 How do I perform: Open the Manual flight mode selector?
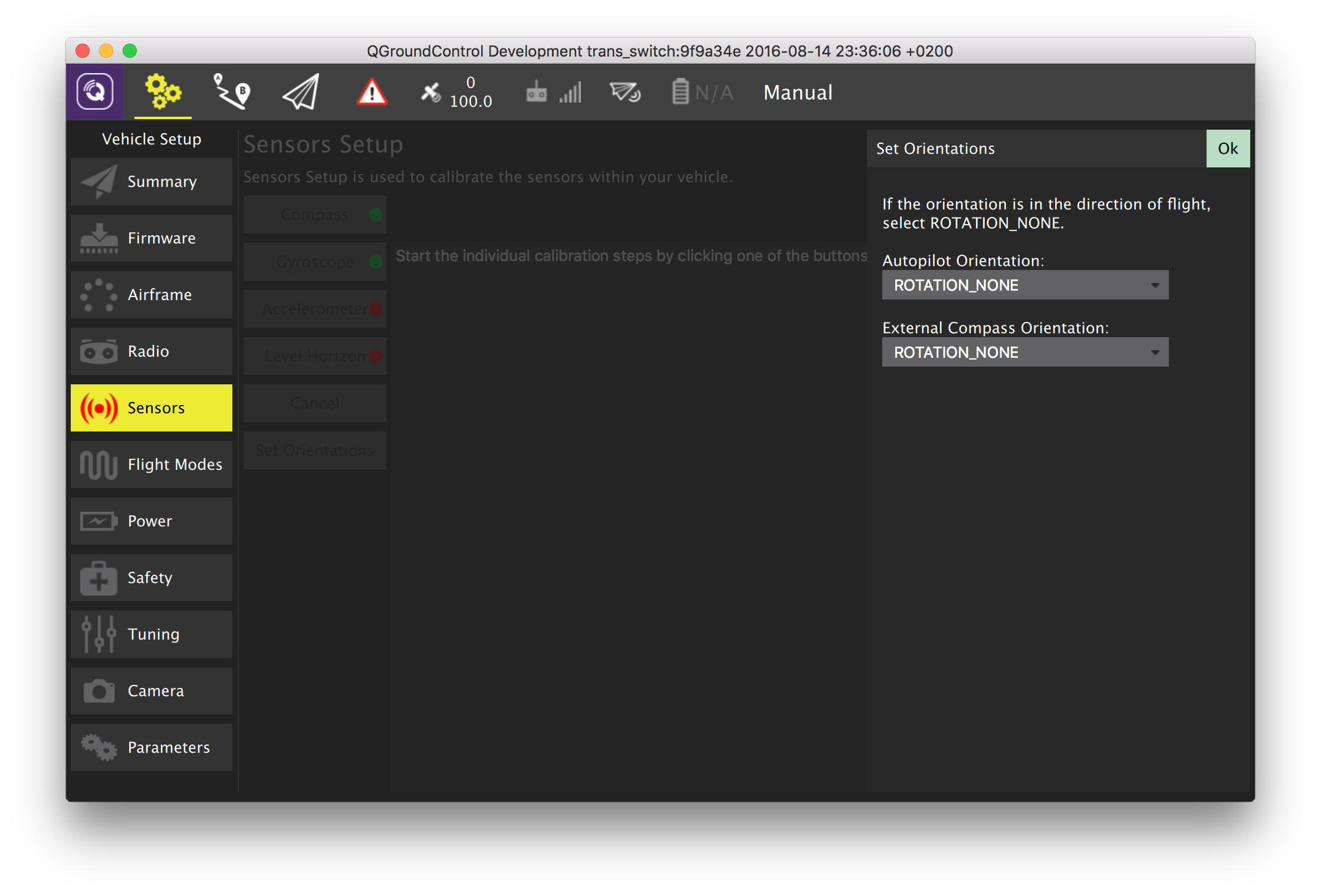797,93
